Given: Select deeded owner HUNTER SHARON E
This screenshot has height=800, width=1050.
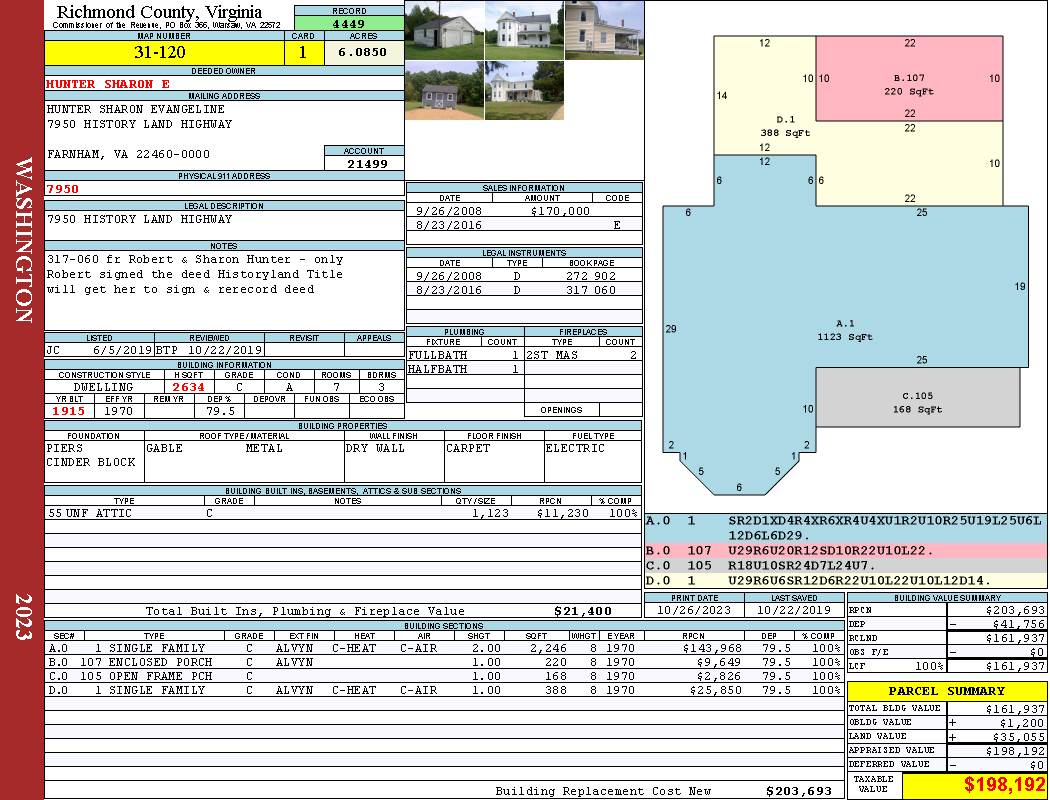Looking at the screenshot, I should [108, 84].
